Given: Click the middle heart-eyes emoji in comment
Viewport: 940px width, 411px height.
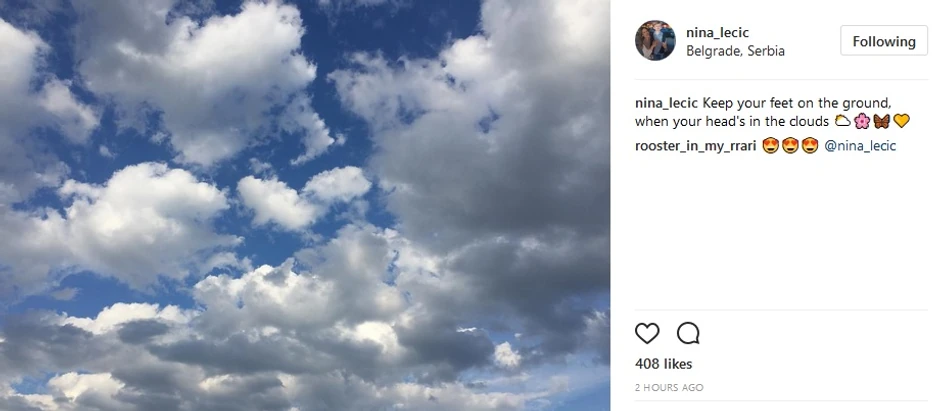Looking at the screenshot, I should coord(790,146).
